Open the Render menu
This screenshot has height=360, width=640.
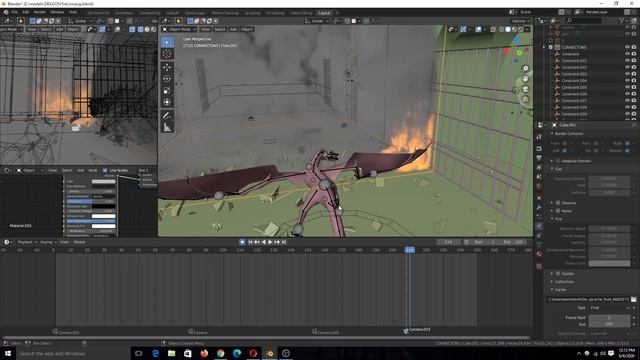click(40, 12)
